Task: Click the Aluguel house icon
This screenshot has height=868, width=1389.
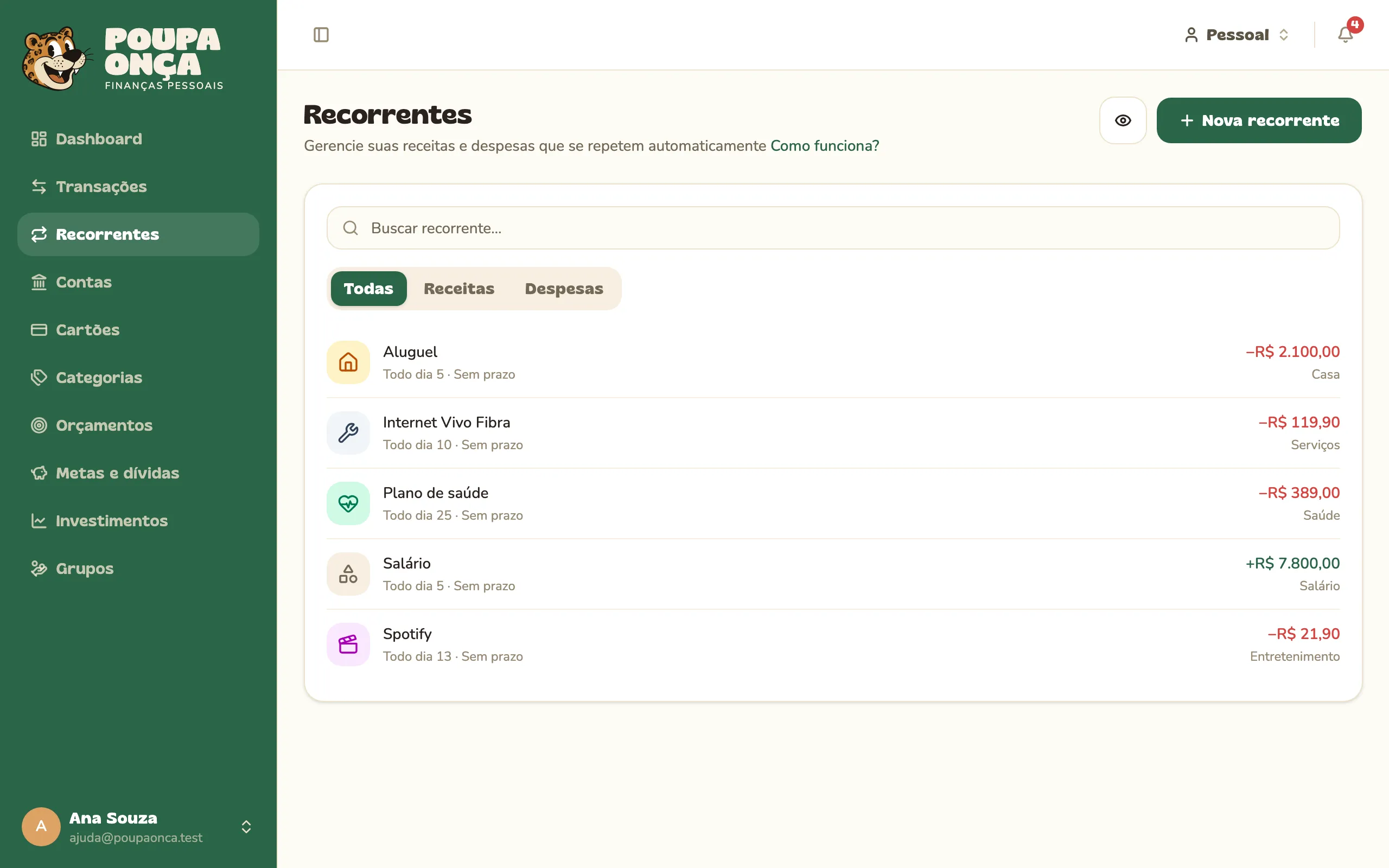Action: (x=348, y=362)
